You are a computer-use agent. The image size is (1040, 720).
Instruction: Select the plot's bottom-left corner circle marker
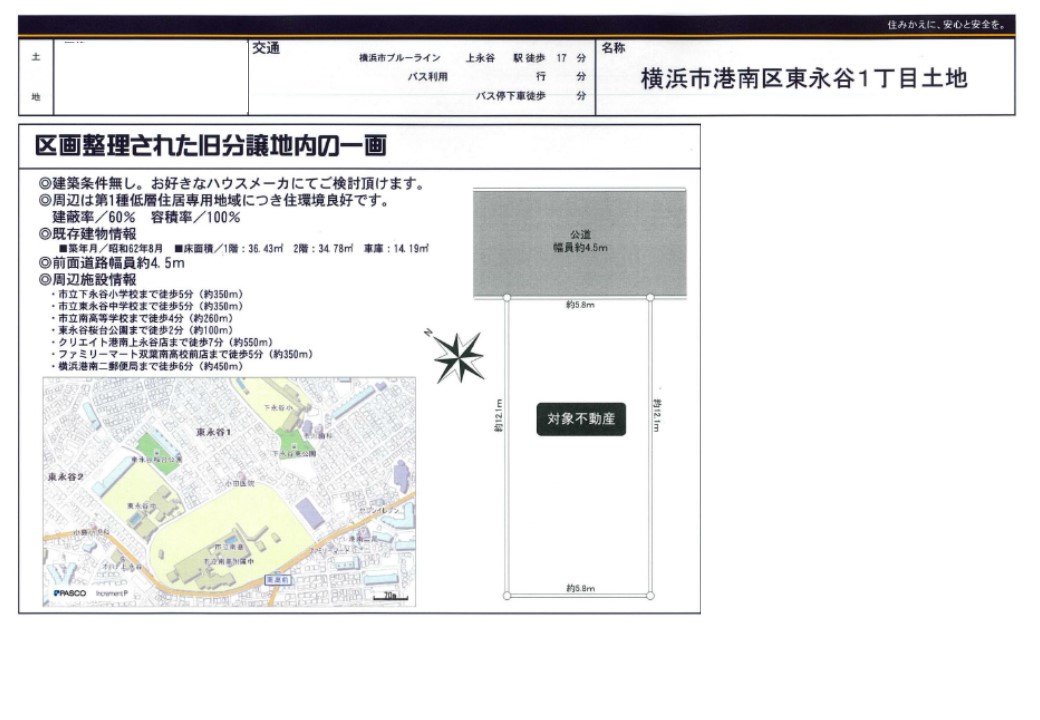pyautogui.click(x=507, y=595)
